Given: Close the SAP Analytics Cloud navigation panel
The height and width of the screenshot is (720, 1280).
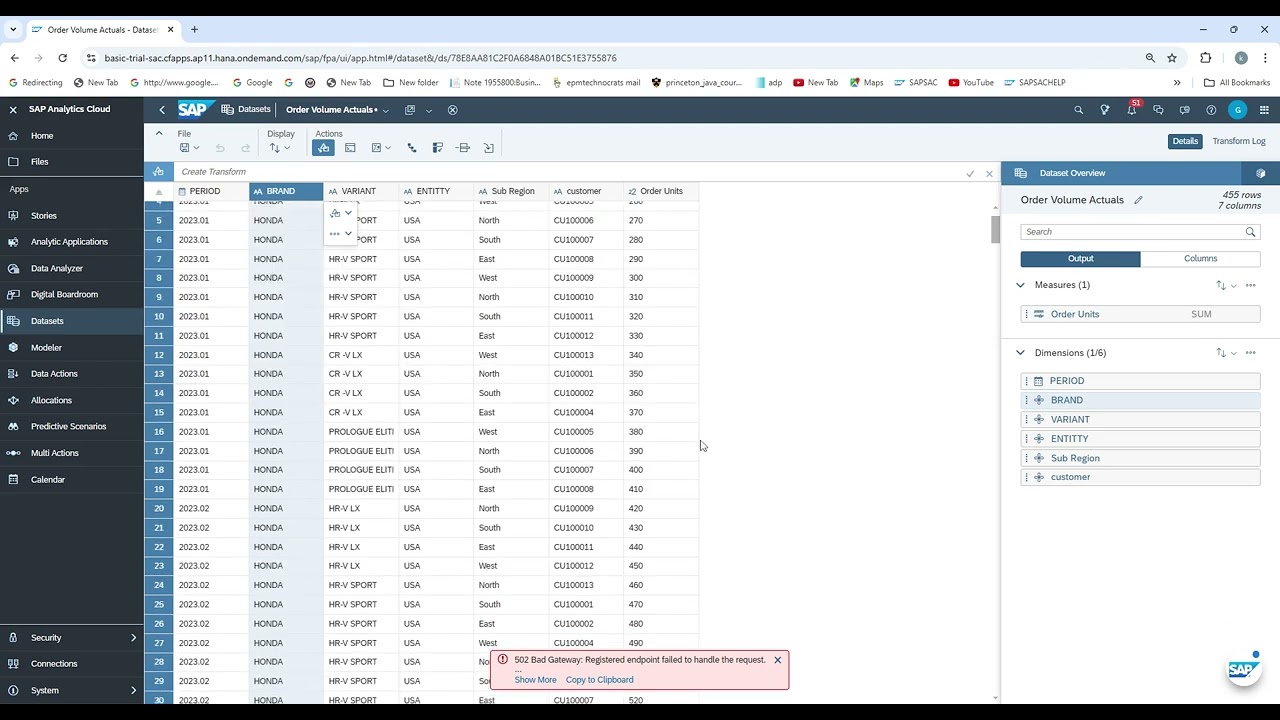Looking at the screenshot, I should 13,109.
